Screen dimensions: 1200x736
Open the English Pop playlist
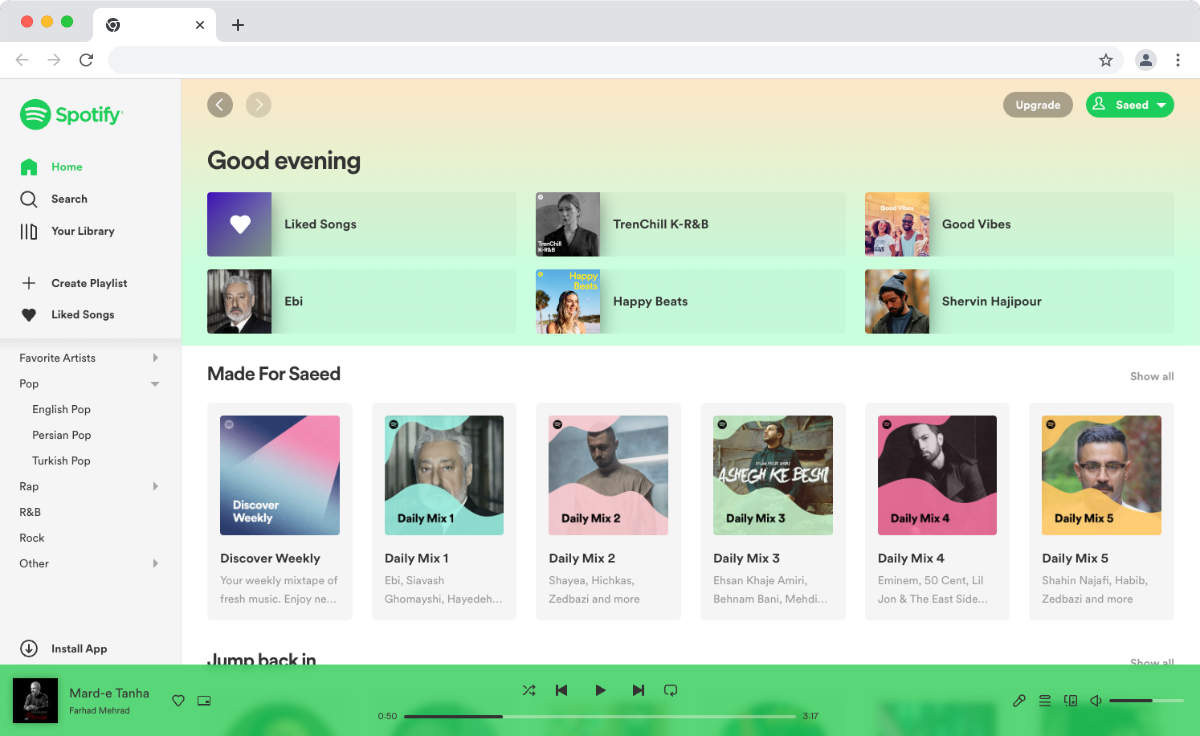(x=61, y=409)
